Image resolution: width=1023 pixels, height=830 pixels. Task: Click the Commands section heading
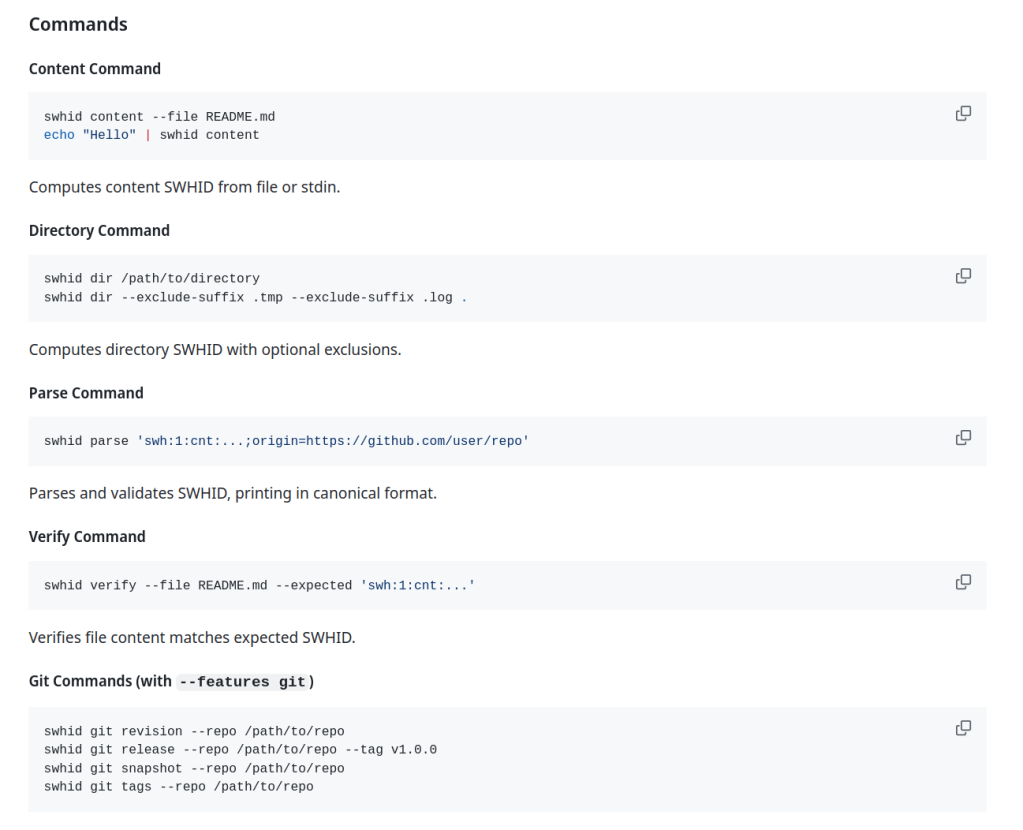(78, 24)
